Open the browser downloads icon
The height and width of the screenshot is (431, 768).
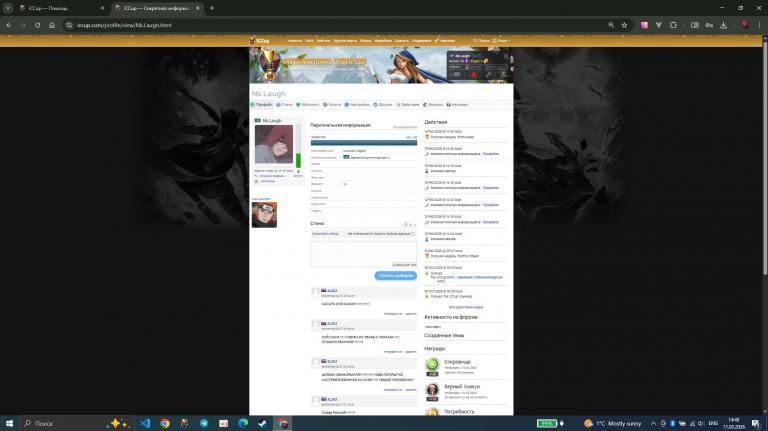[x=723, y=25]
